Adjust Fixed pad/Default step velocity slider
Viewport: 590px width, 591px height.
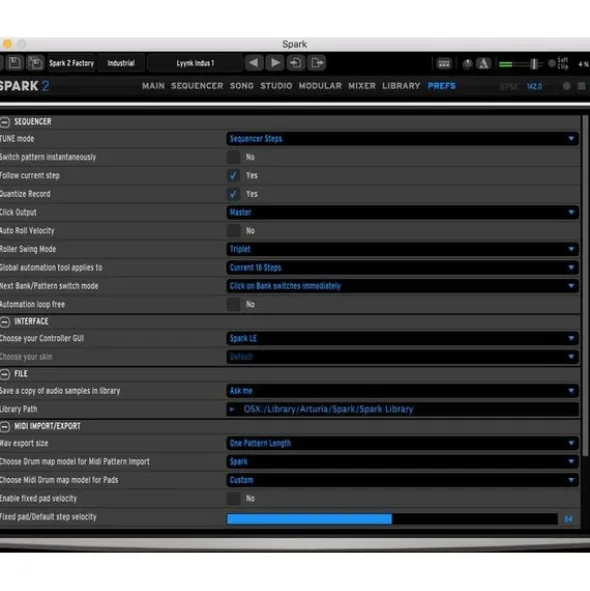click(392, 519)
